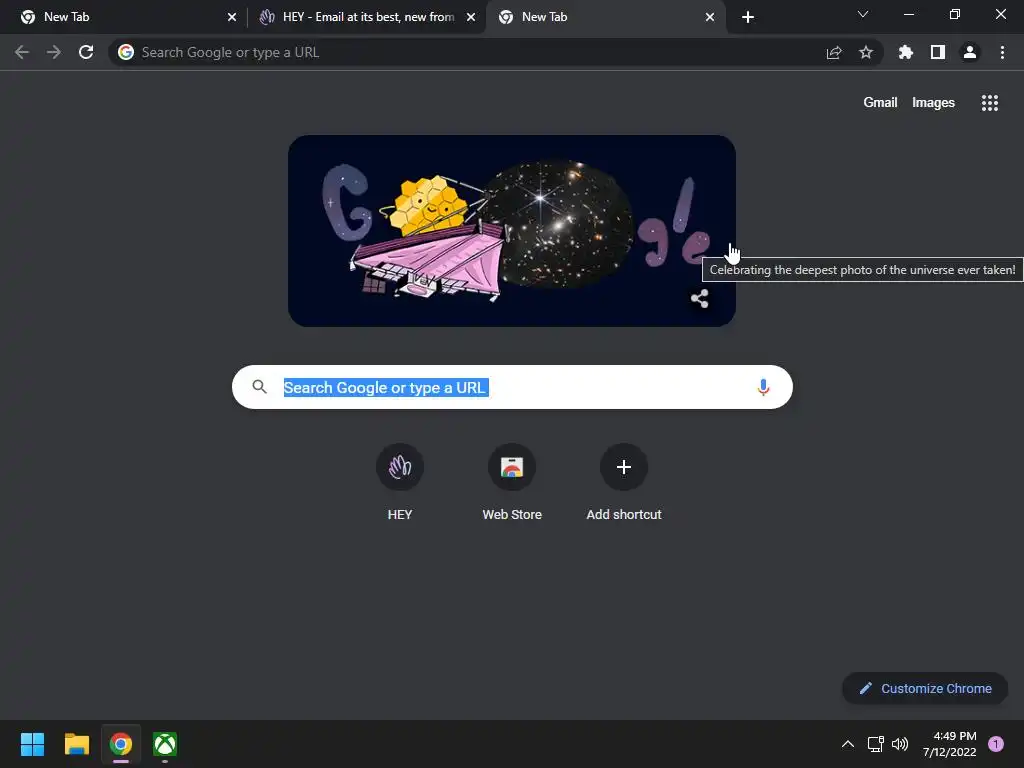Bookmark this tab with the star icon
Image resolution: width=1024 pixels, height=768 pixels.
tap(866, 52)
